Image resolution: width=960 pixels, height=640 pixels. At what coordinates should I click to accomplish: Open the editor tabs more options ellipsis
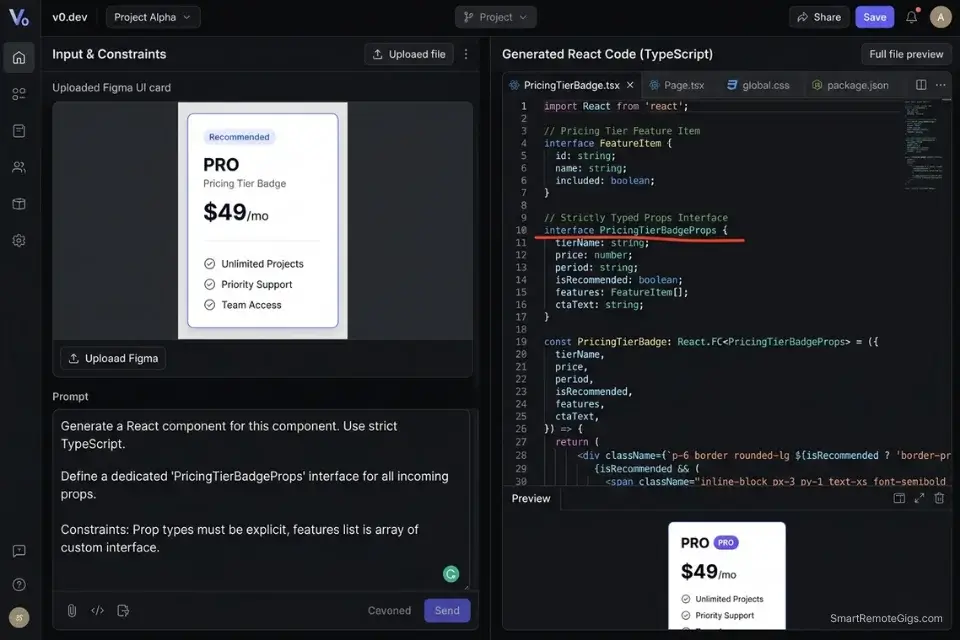pyautogui.click(x=940, y=85)
